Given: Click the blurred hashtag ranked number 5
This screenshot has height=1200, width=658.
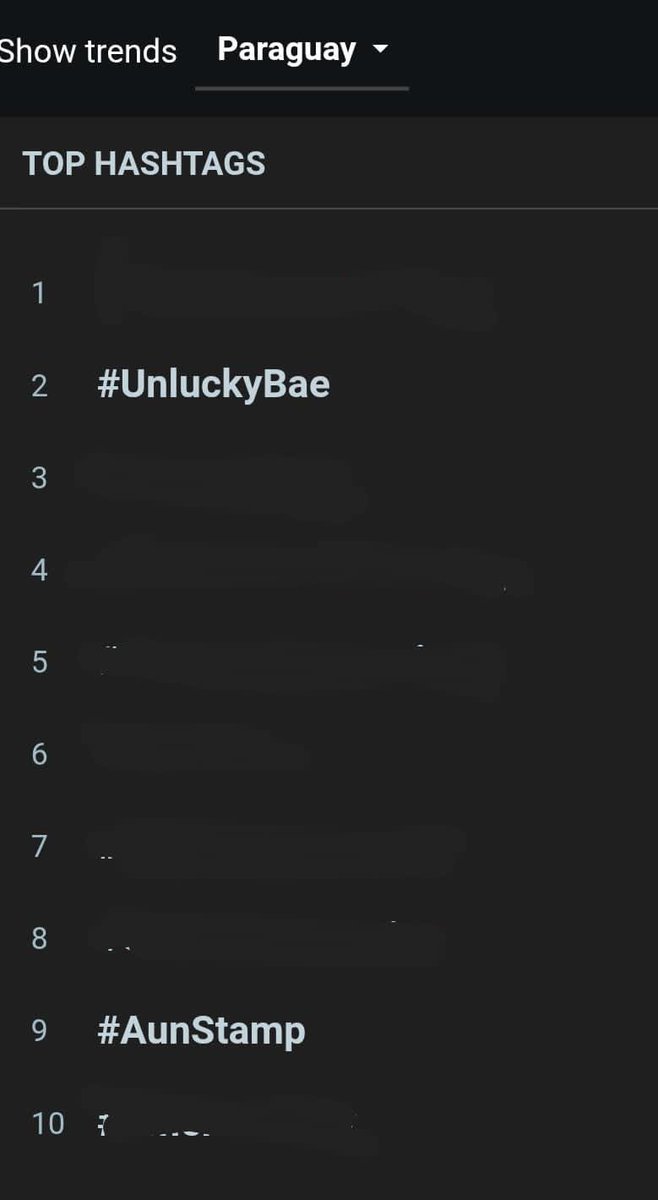Looking at the screenshot, I should 300,662.
